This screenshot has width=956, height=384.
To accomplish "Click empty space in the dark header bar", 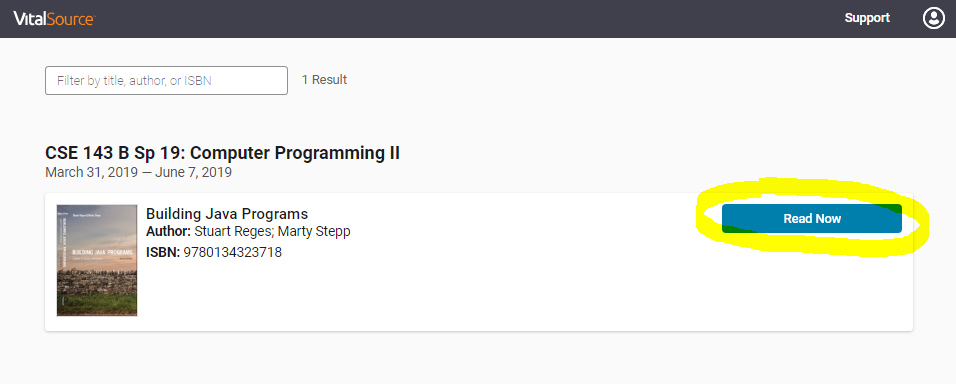I will pyautogui.click(x=463, y=18).
